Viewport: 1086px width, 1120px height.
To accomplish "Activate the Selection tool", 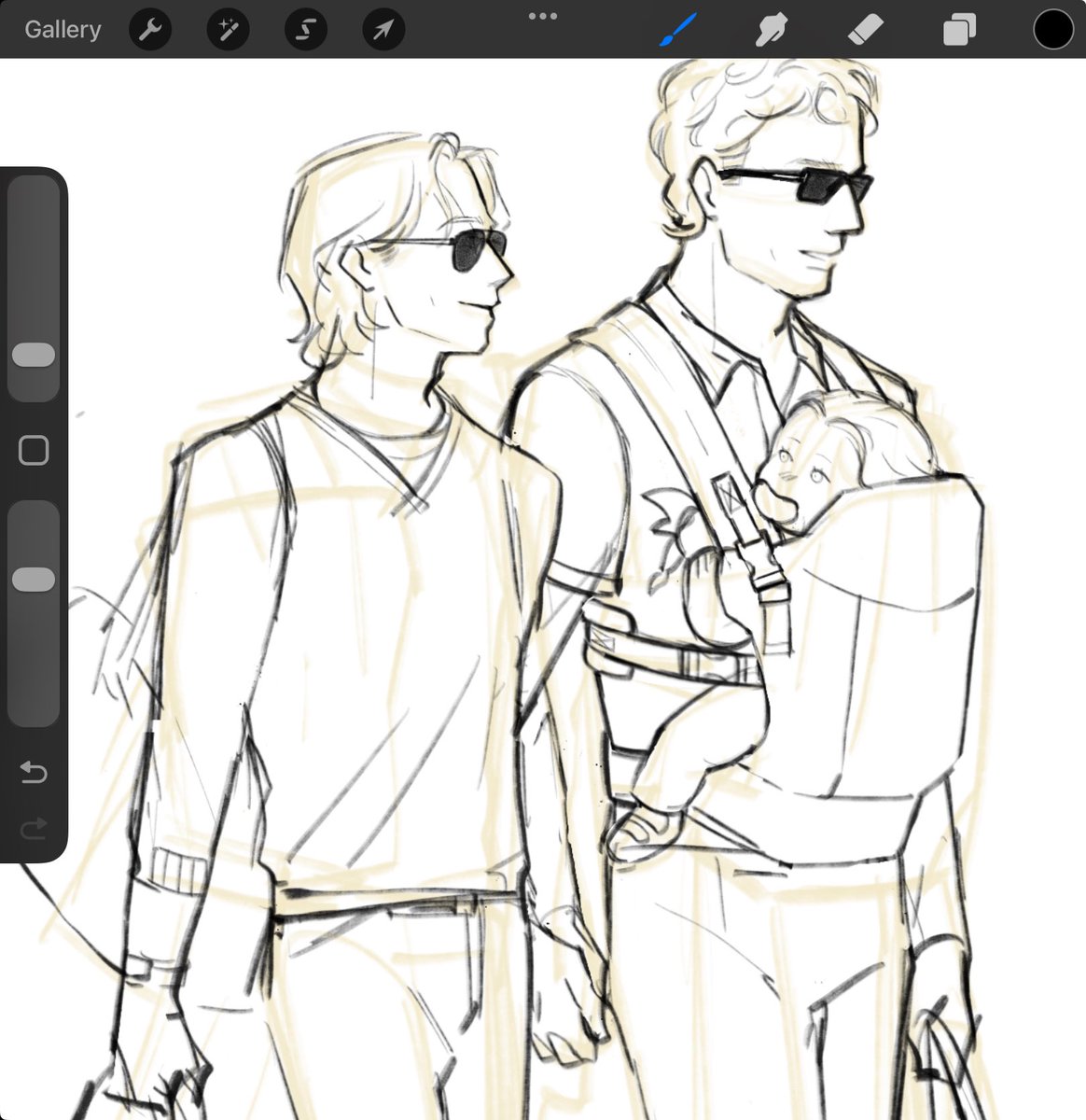I will tap(305, 30).
